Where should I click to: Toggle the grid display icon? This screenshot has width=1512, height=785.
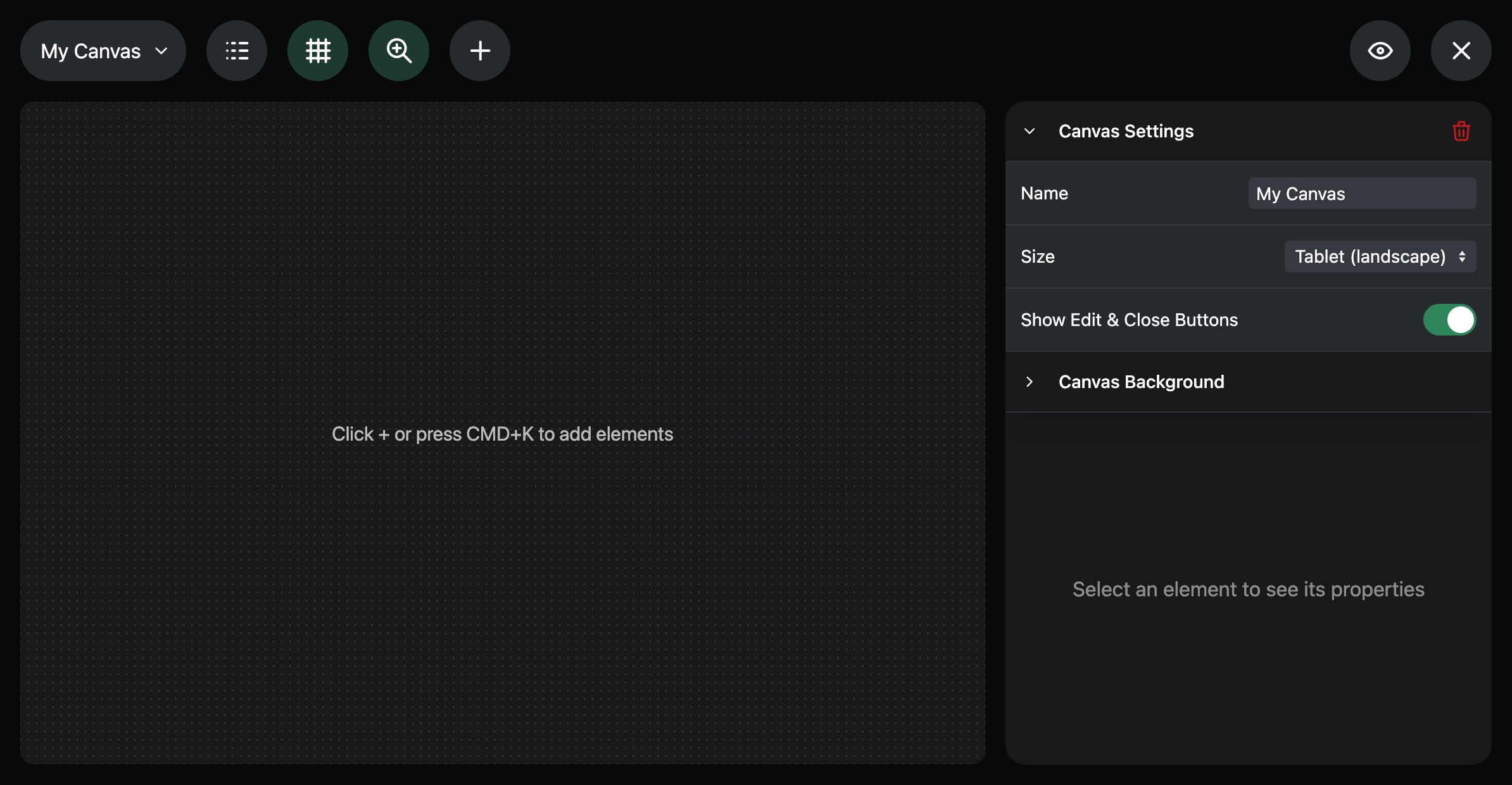click(318, 51)
